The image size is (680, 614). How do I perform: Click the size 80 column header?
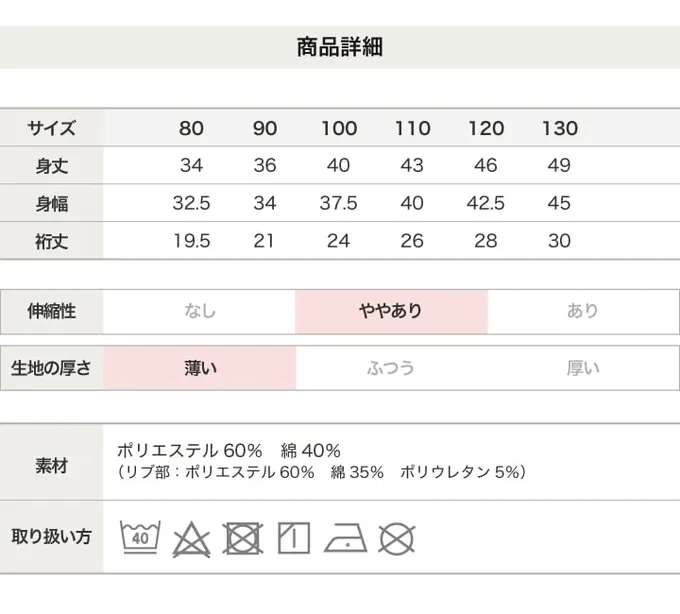[x=191, y=128]
